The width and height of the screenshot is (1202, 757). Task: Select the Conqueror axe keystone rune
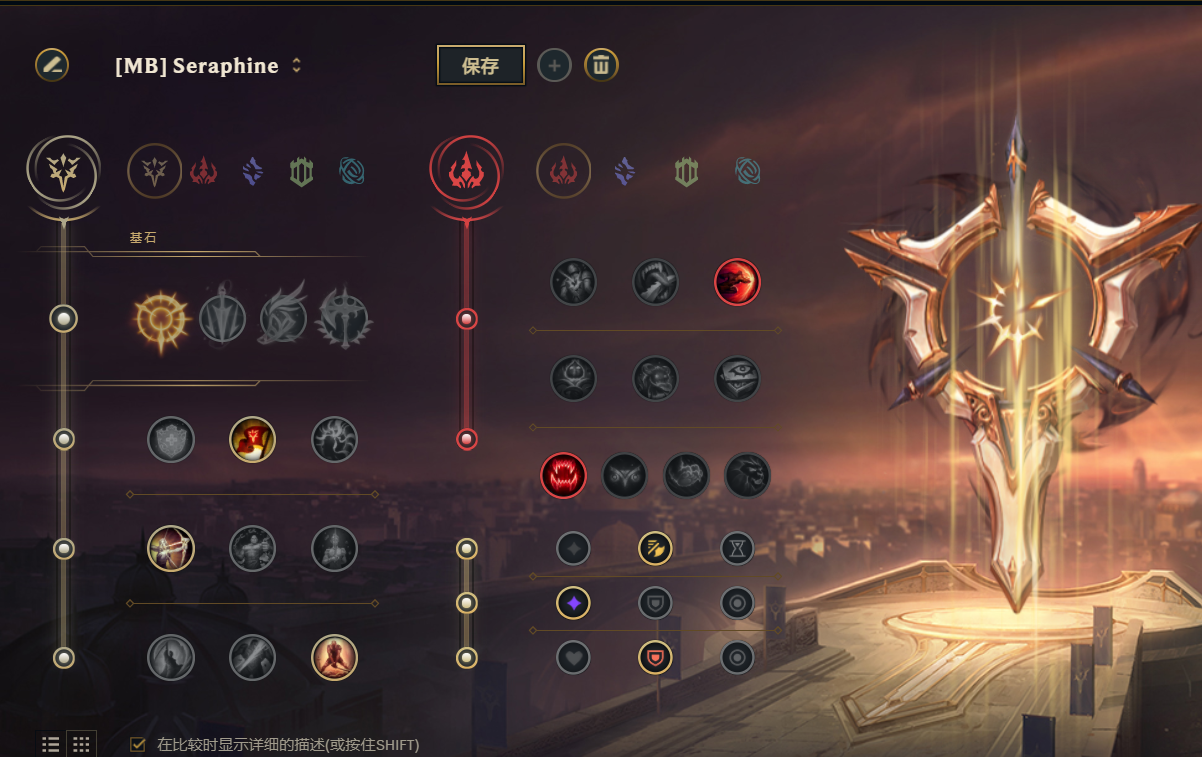pos(345,319)
